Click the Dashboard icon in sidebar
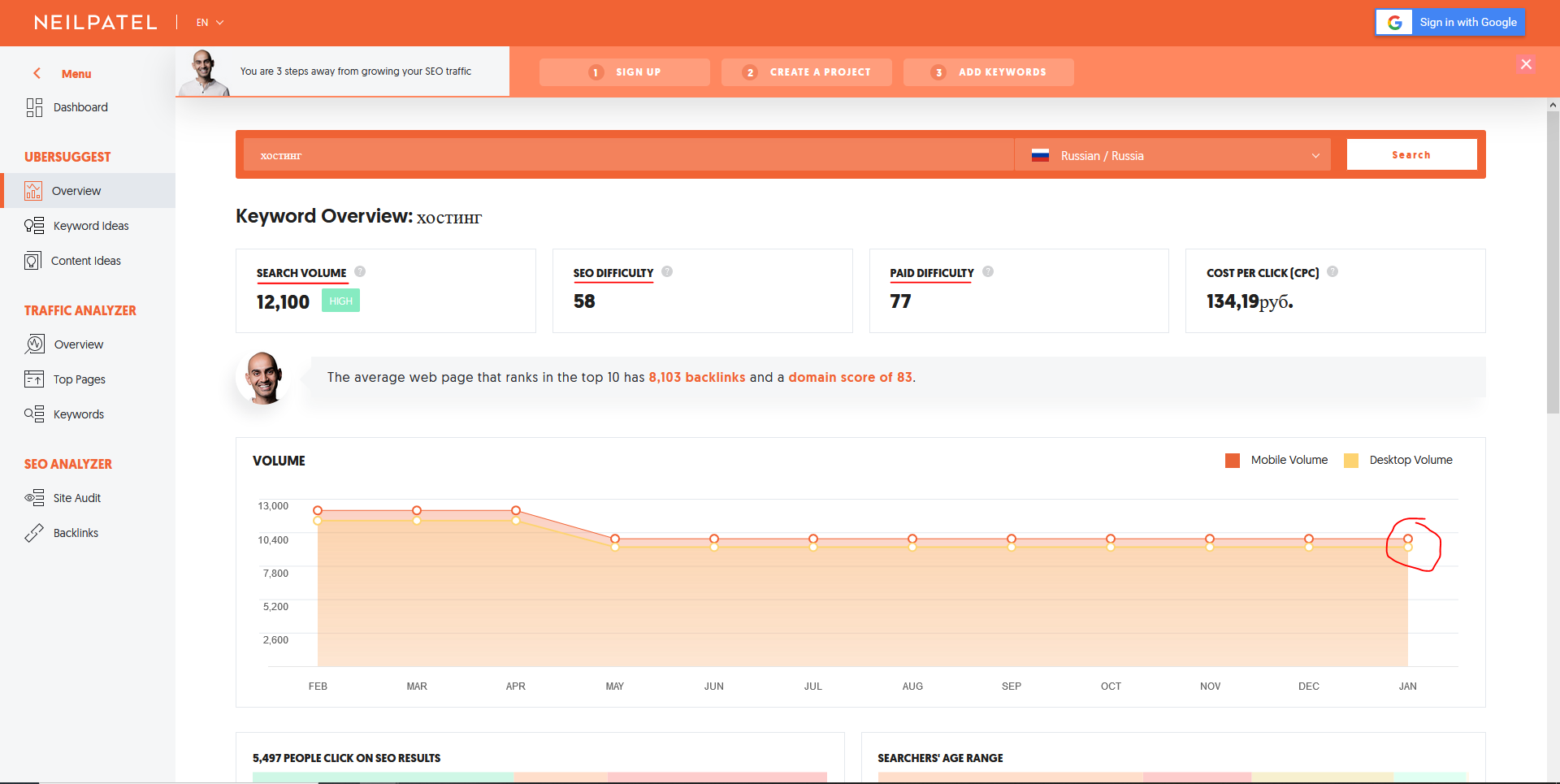Viewport: 1560px width, 784px height. coord(34,107)
